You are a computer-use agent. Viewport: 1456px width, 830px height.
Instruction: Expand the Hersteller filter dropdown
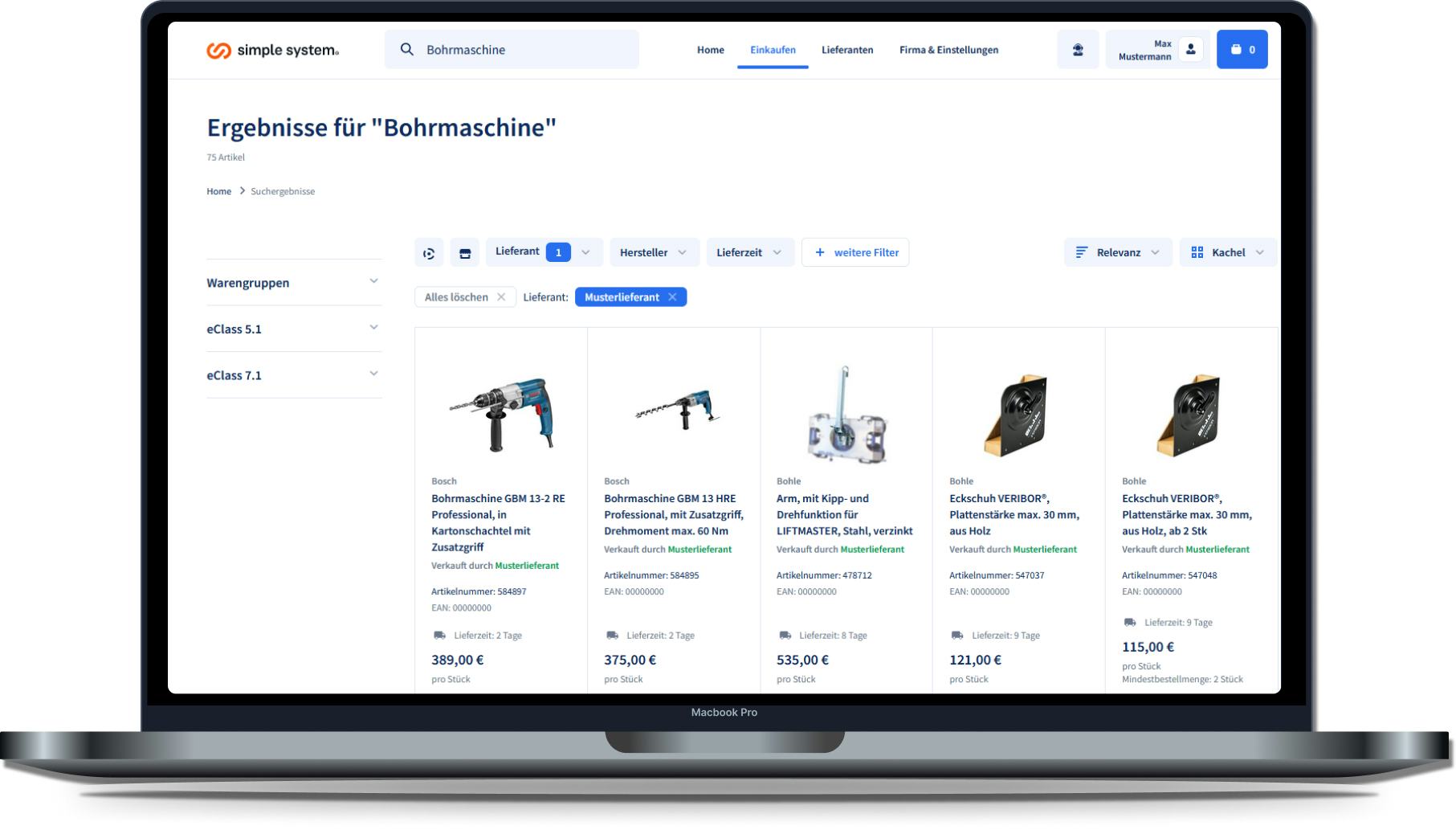(654, 251)
